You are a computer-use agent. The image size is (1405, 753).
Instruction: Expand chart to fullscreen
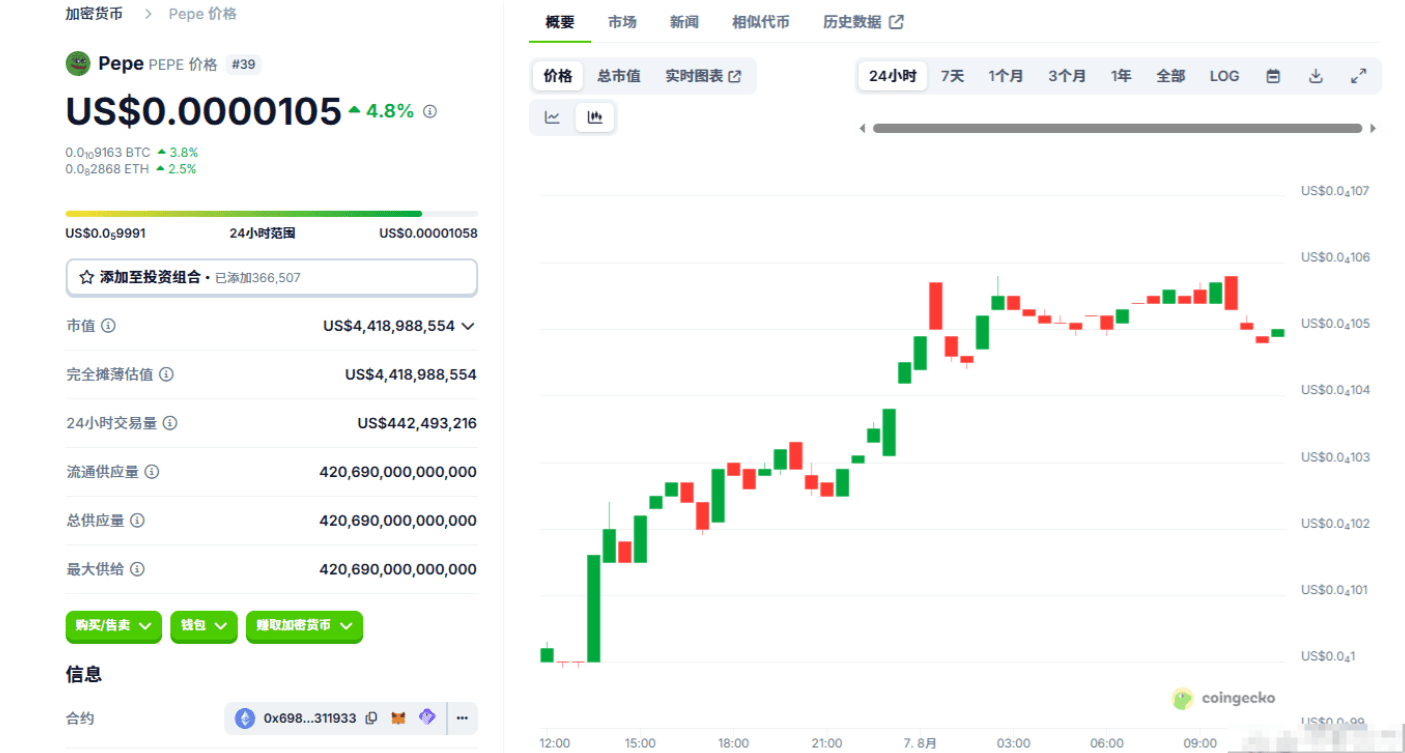click(1358, 76)
